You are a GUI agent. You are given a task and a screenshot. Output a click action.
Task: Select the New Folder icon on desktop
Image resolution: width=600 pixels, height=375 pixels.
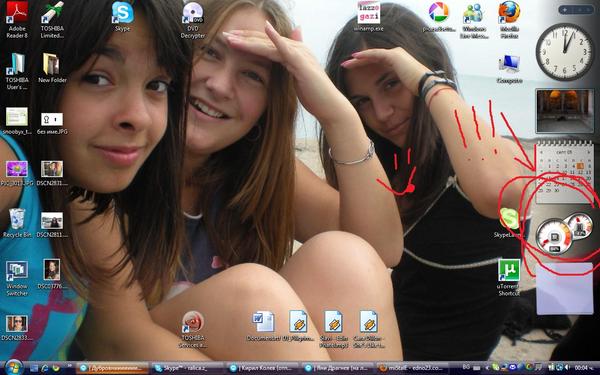coord(52,68)
